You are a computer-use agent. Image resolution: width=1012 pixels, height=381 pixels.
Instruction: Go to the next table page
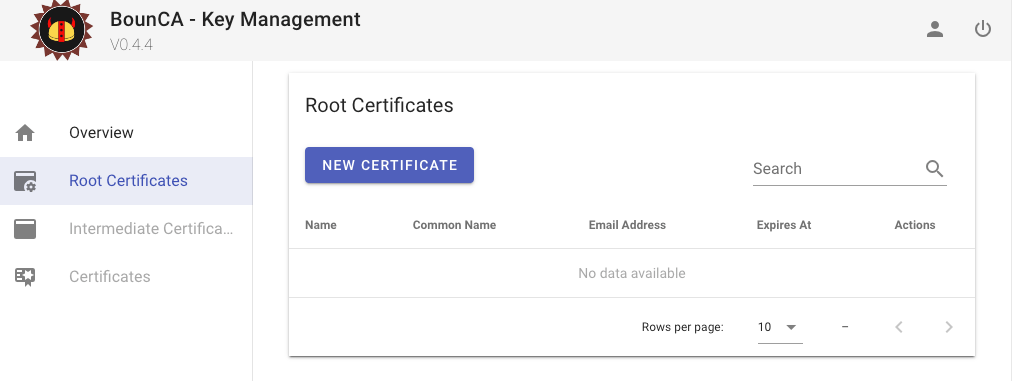[949, 327]
